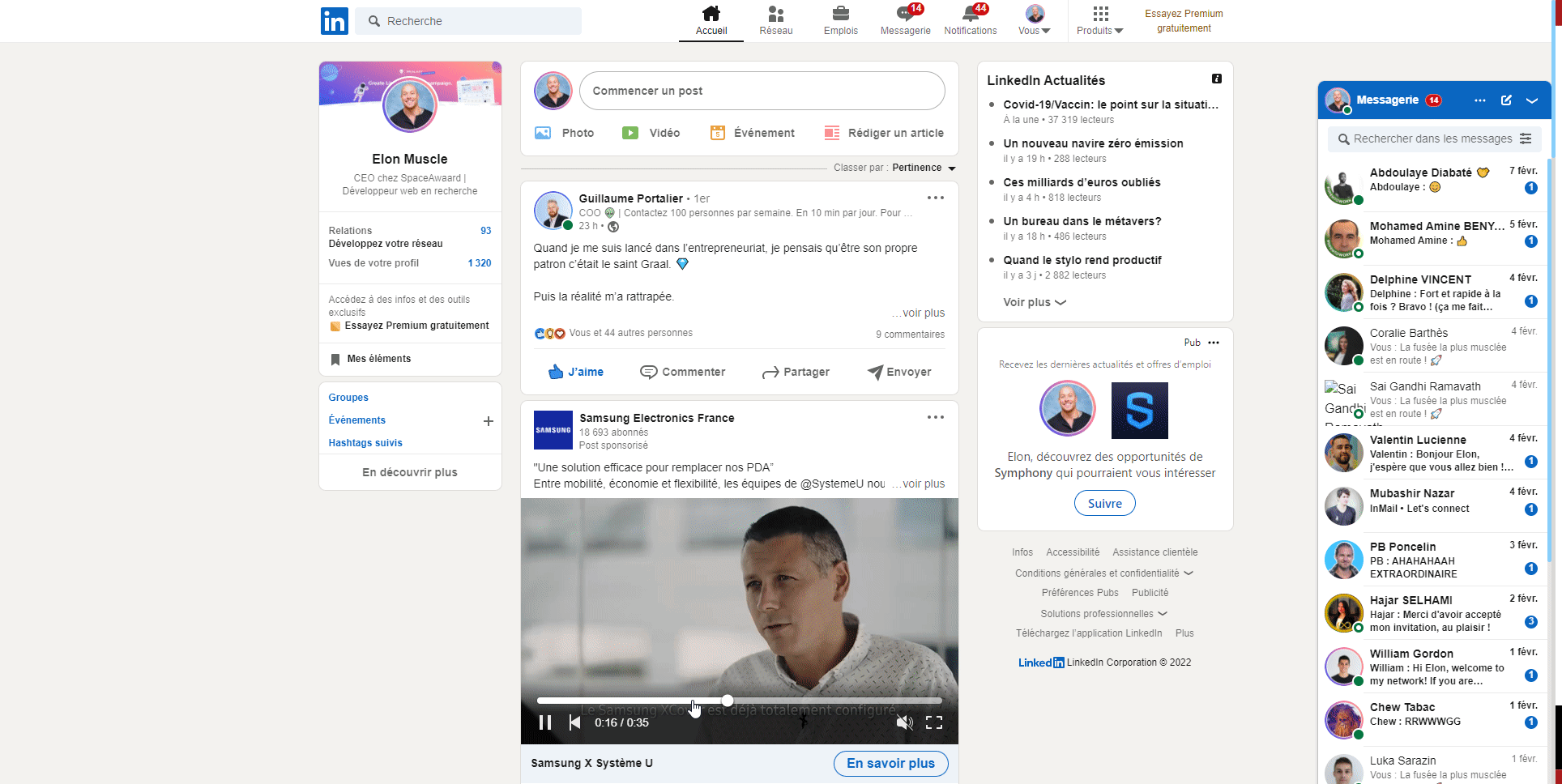This screenshot has height=784, width=1562.
Task: Open options menu on Samsung post
Action: pos(936,417)
